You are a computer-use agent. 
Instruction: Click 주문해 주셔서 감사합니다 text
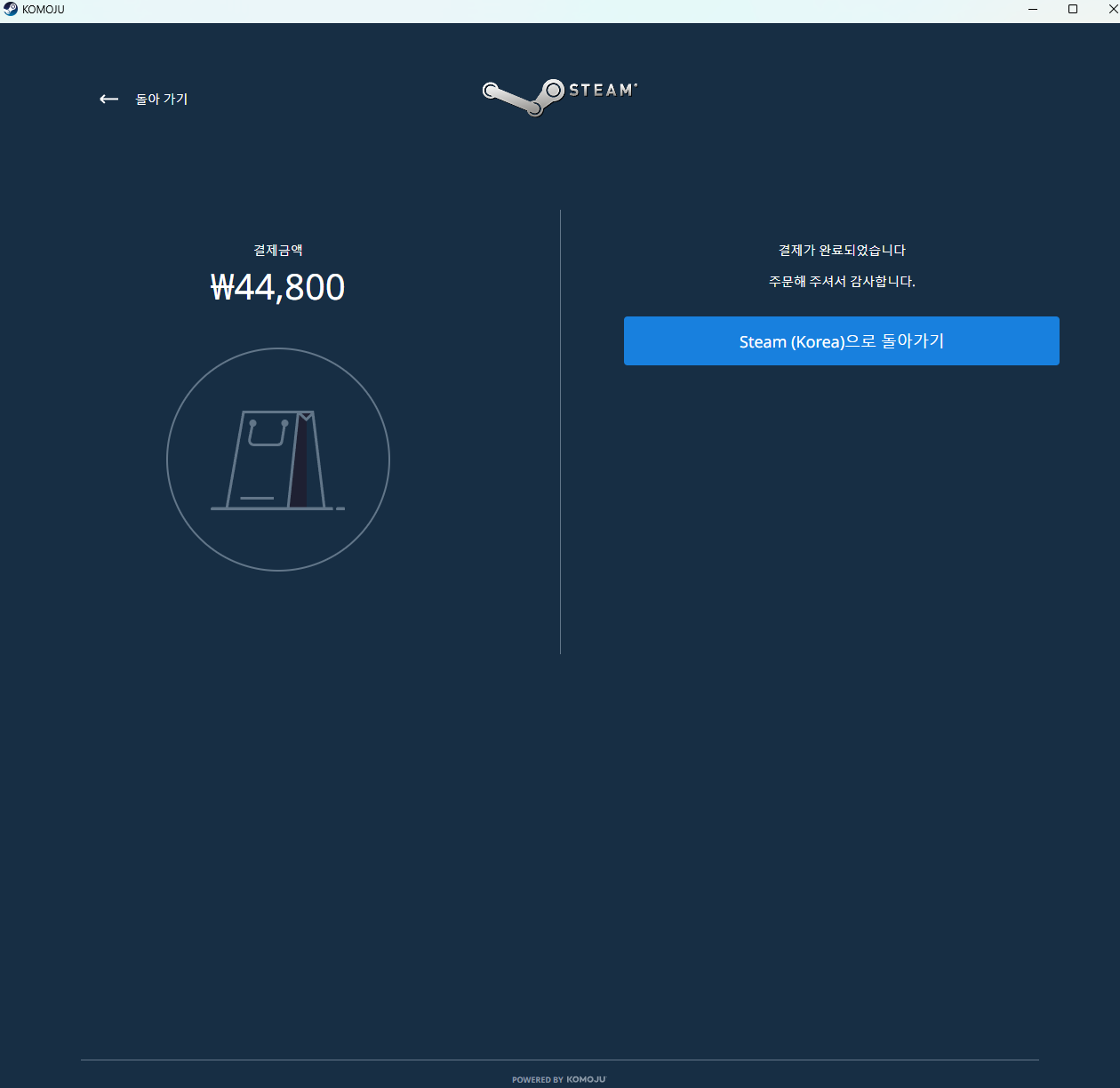[x=842, y=281]
